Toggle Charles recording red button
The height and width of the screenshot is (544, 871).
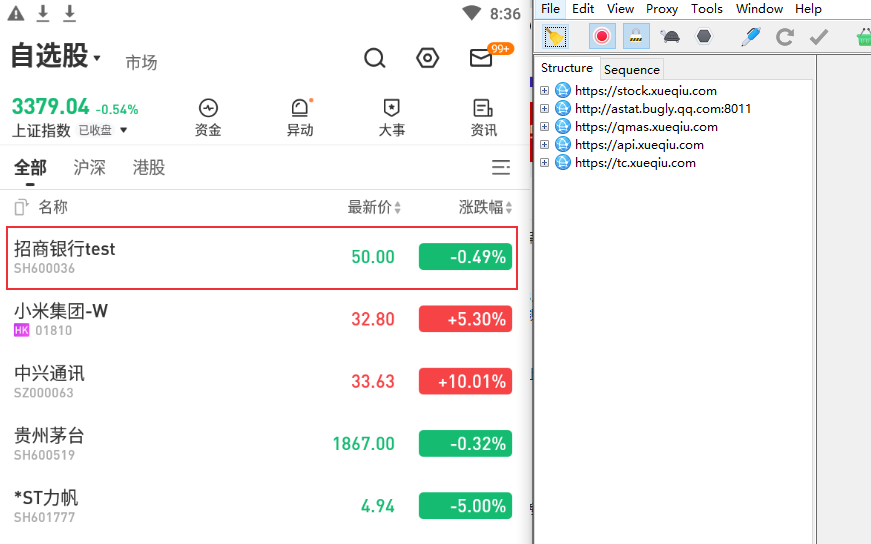click(x=602, y=37)
